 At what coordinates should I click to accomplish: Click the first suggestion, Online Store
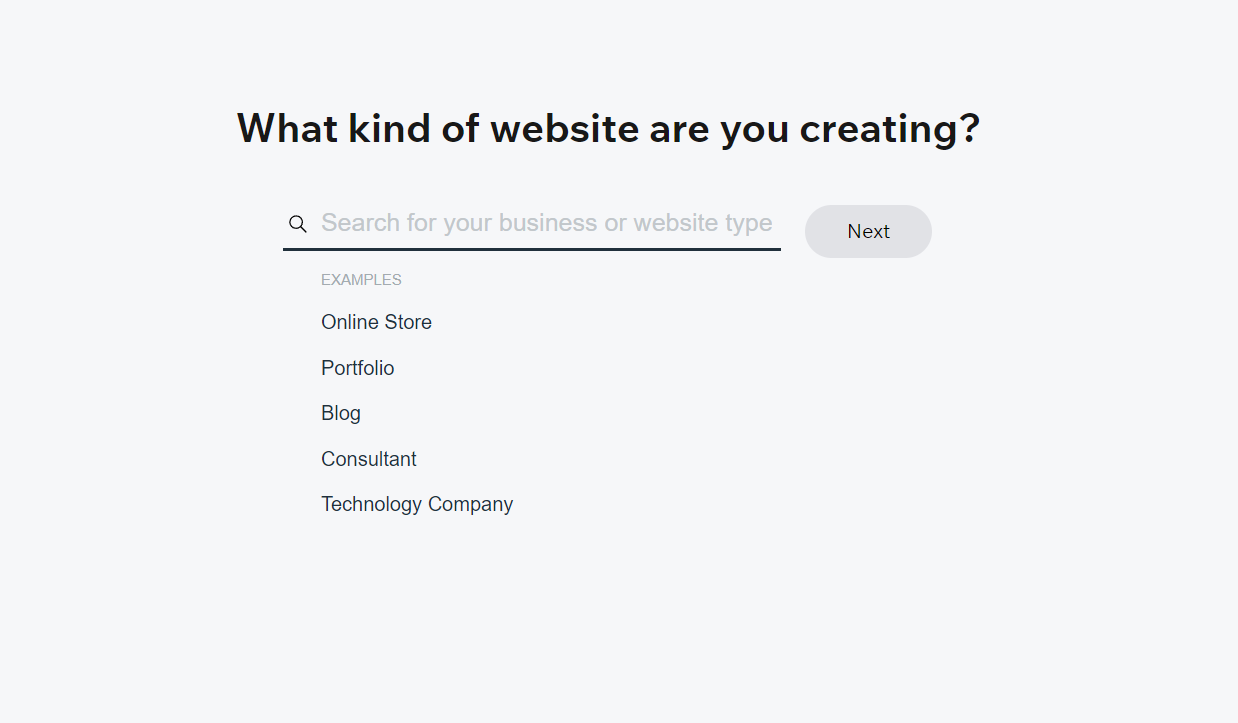(376, 322)
